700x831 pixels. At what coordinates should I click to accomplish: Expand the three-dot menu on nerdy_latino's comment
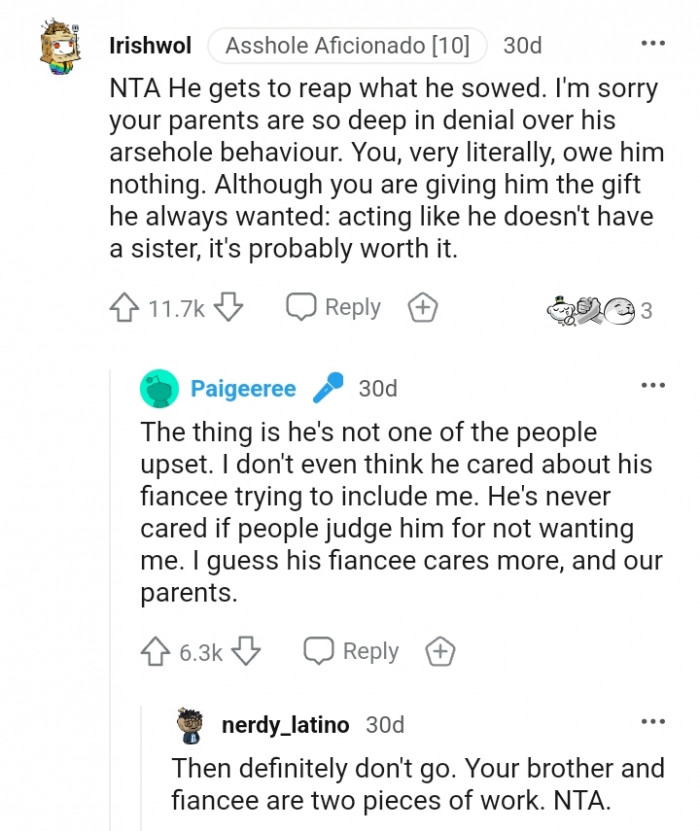click(x=653, y=721)
